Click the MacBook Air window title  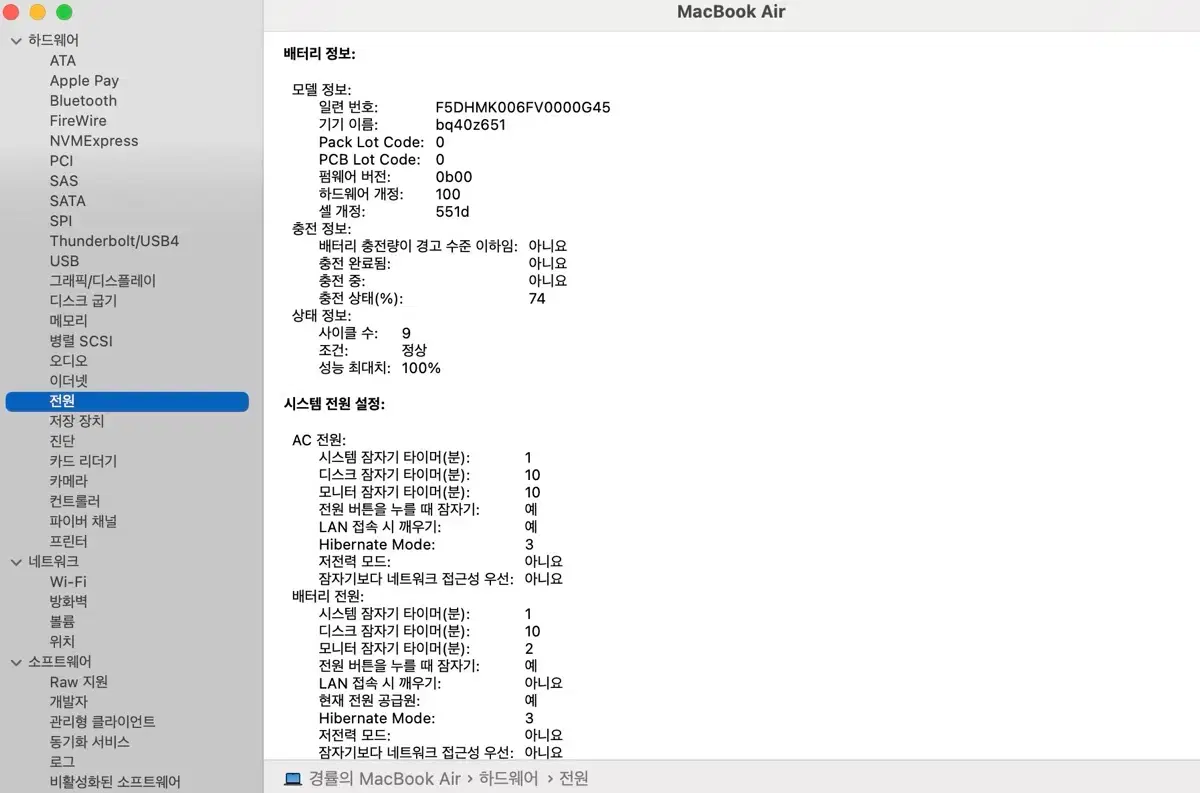point(731,12)
